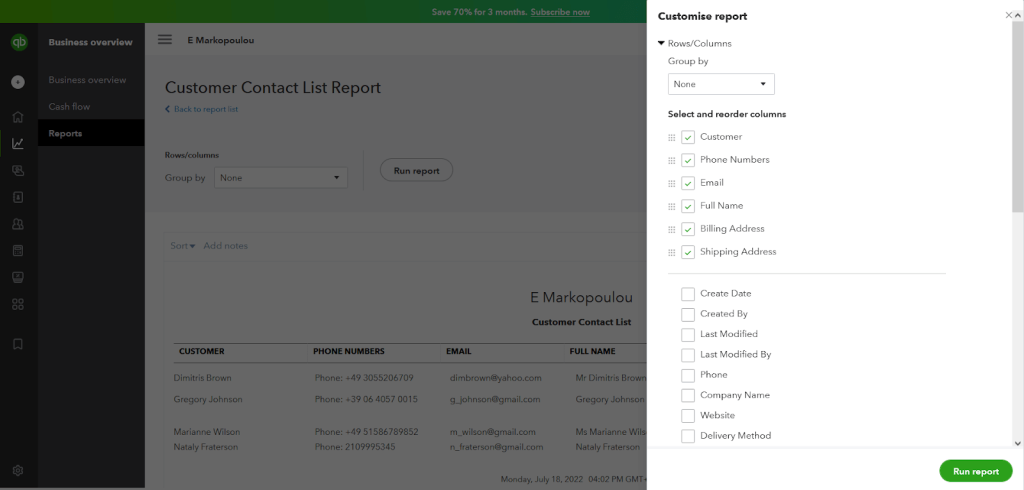Open the apps grid icon in sidebar
This screenshot has height=490, width=1024.
[x=18, y=304]
